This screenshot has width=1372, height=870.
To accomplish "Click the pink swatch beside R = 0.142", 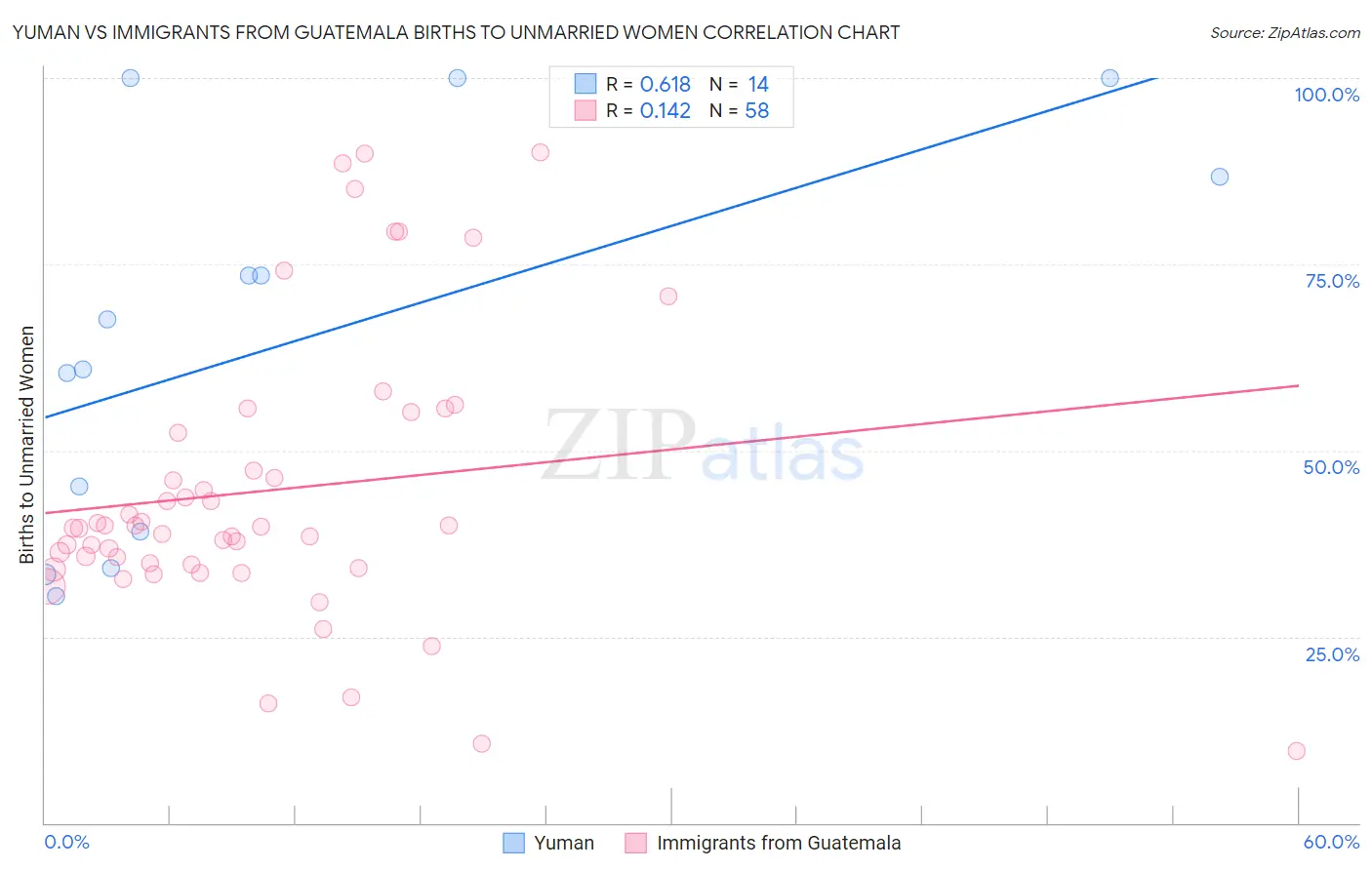I will pos(585,110).
